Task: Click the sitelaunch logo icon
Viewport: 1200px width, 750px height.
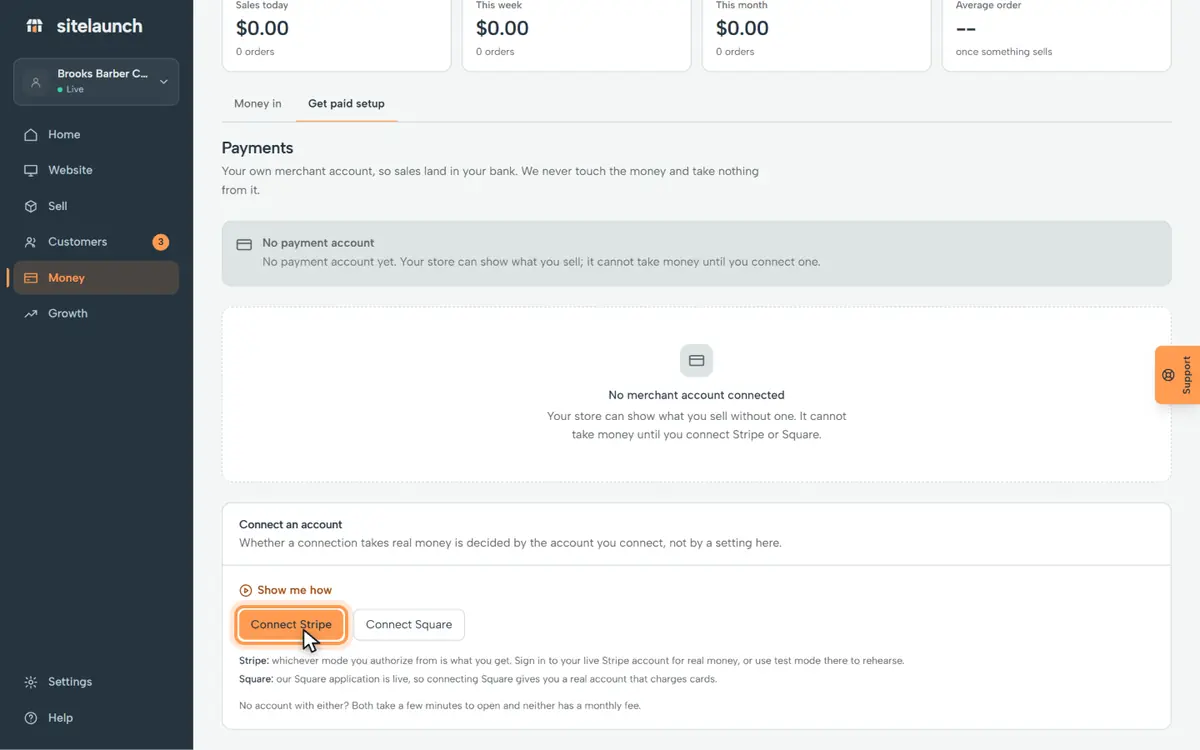Action: [35, 26]
